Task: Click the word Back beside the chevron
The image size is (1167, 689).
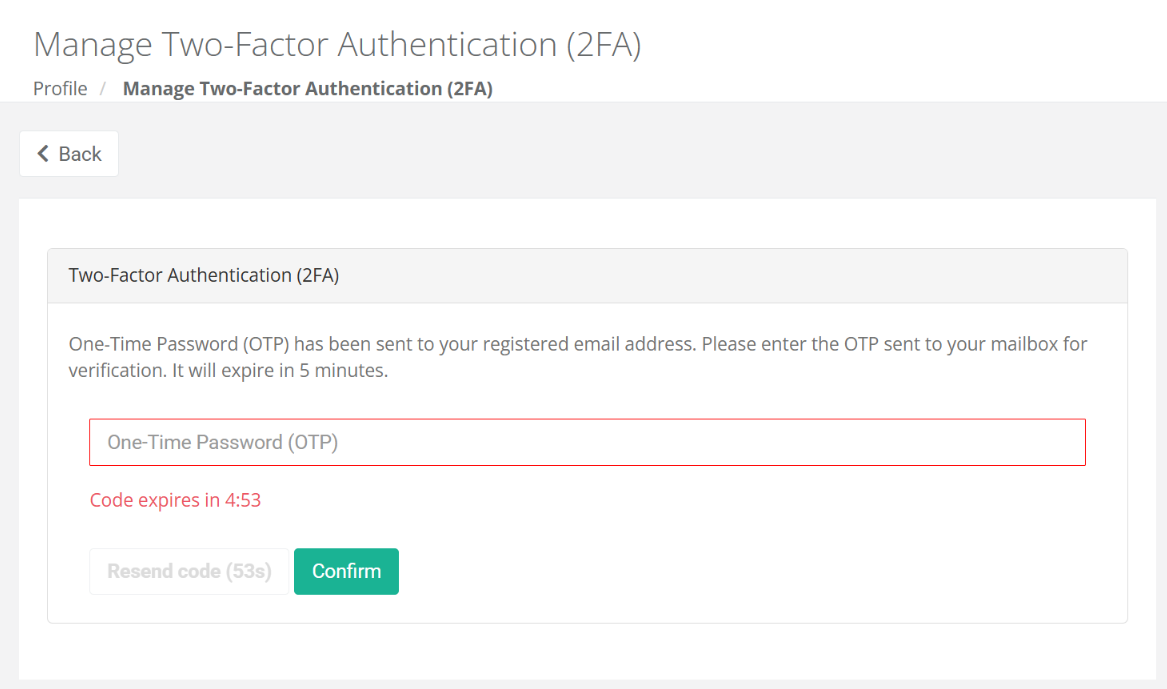Action: click(x=80, y=154)
